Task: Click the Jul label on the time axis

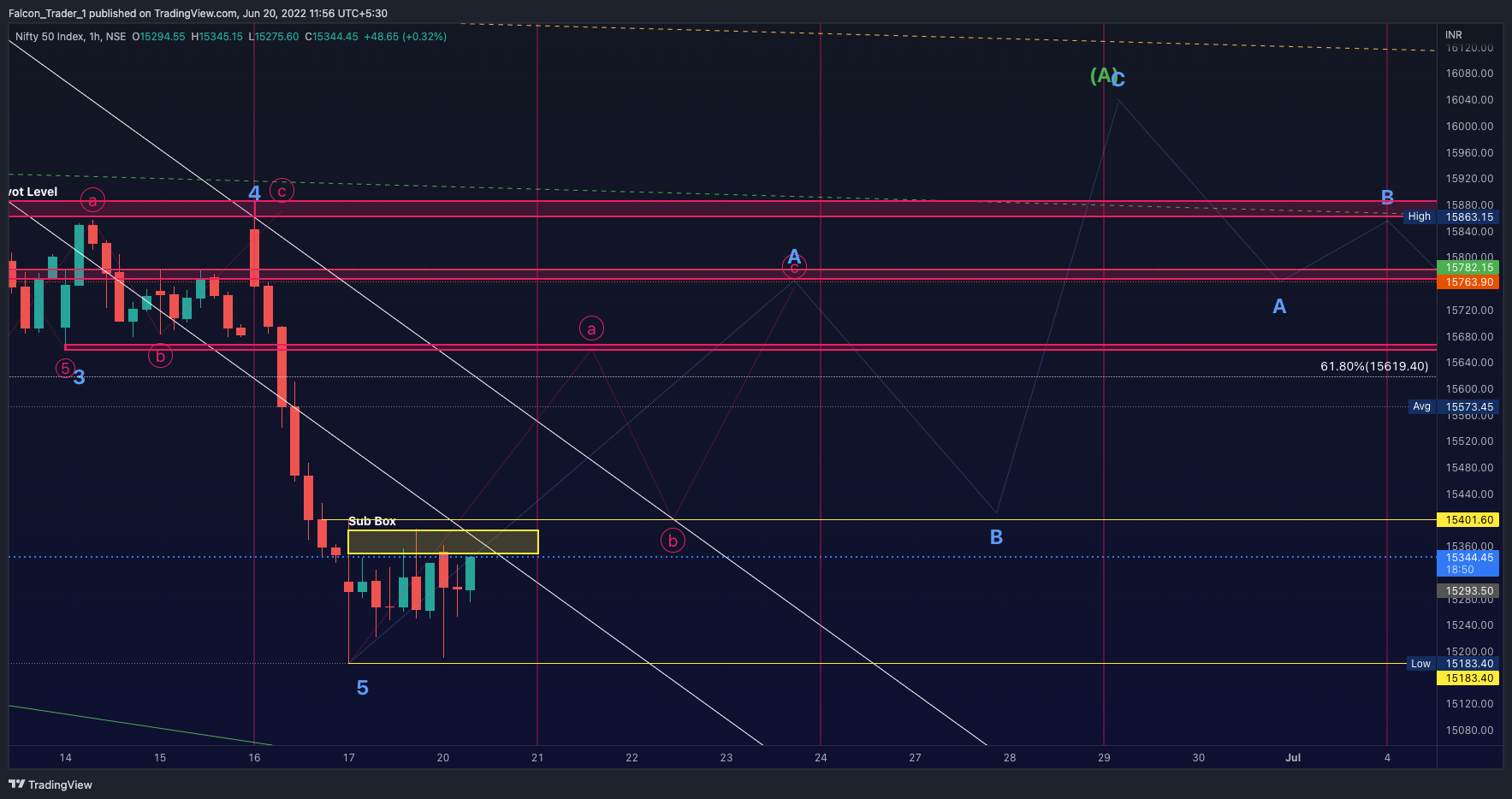Action: (1293, 758)
